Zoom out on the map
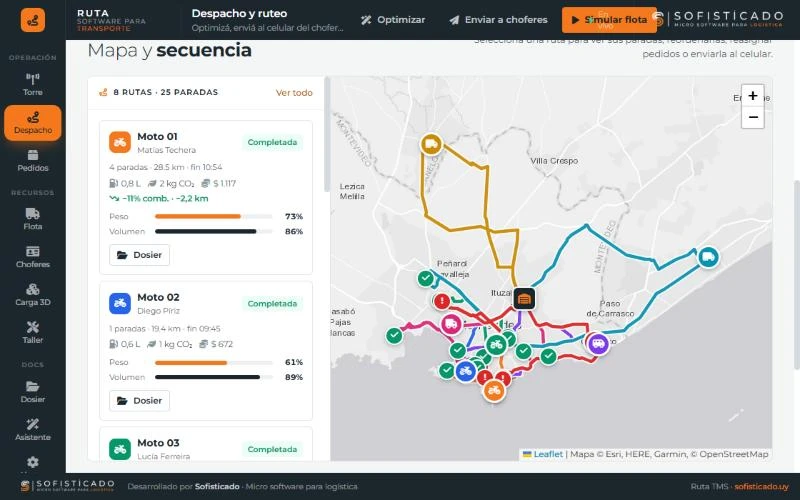Viewport: 800px width, 500px height. pos(753,117)
